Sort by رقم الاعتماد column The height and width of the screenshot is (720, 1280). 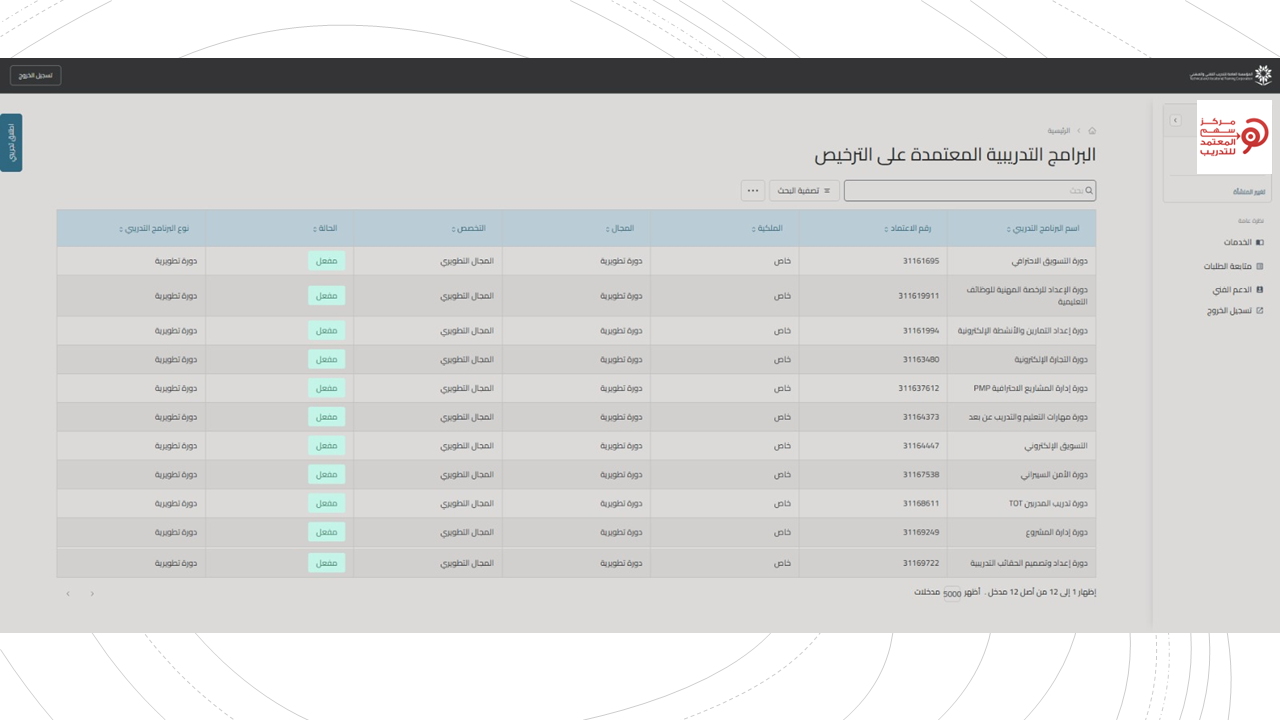pos(908,229)
